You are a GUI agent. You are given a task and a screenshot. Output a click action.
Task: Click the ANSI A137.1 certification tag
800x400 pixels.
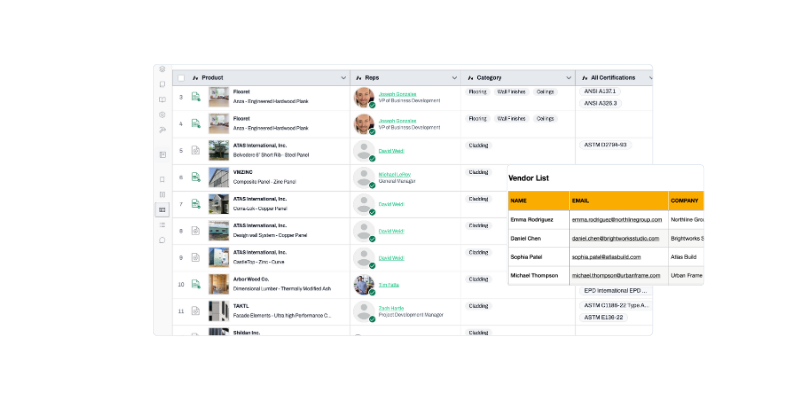point(599,91)
